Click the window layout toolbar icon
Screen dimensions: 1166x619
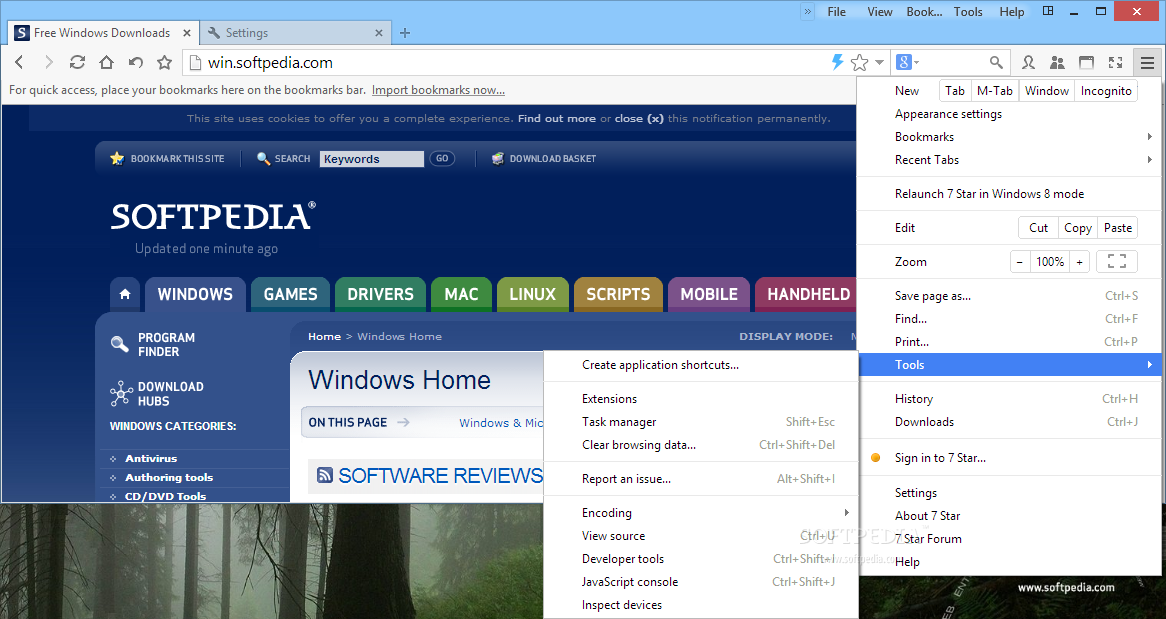(x=1086, y=62)
